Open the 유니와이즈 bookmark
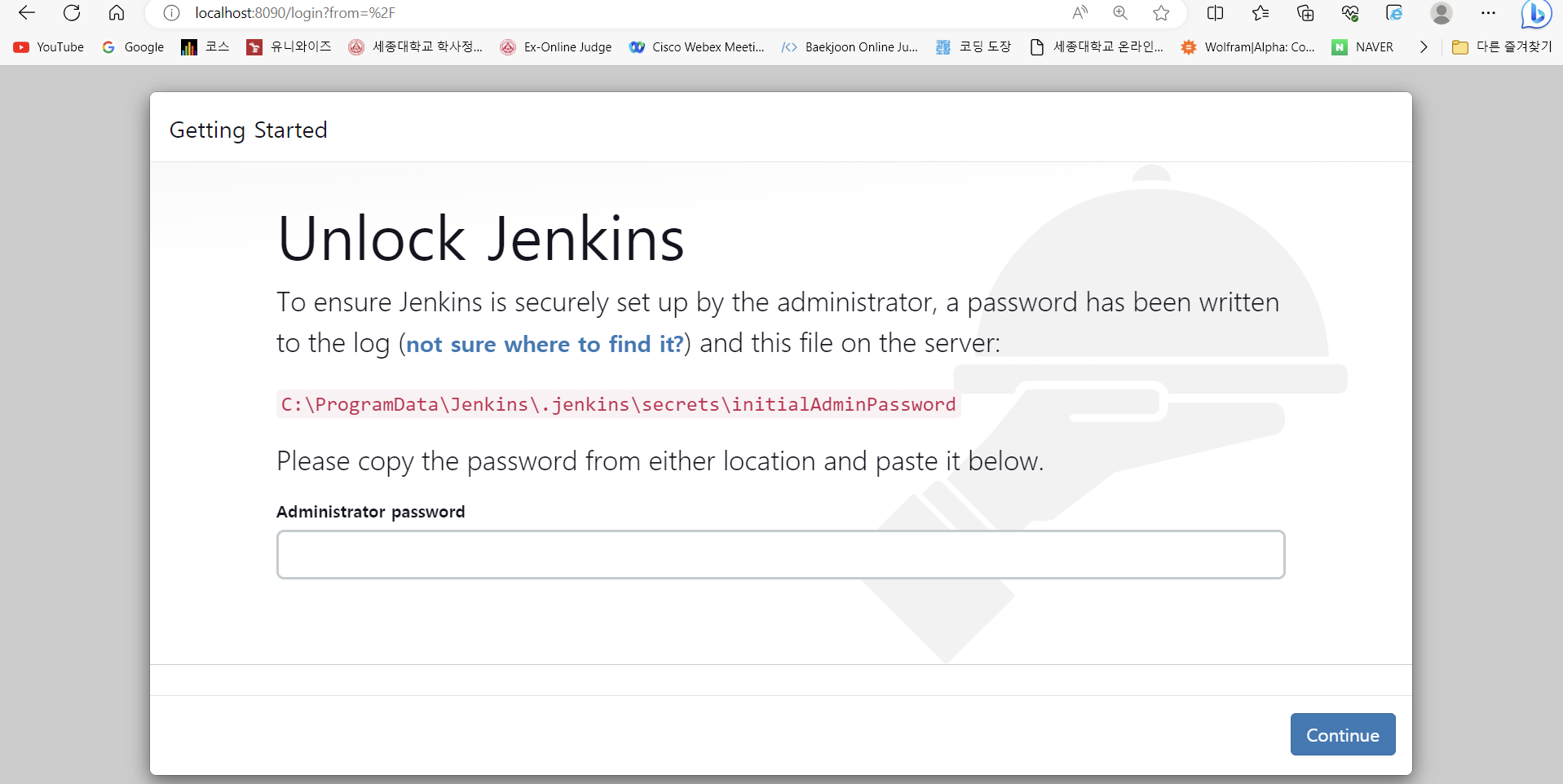 pyautogui.click(x=289, y=47)
